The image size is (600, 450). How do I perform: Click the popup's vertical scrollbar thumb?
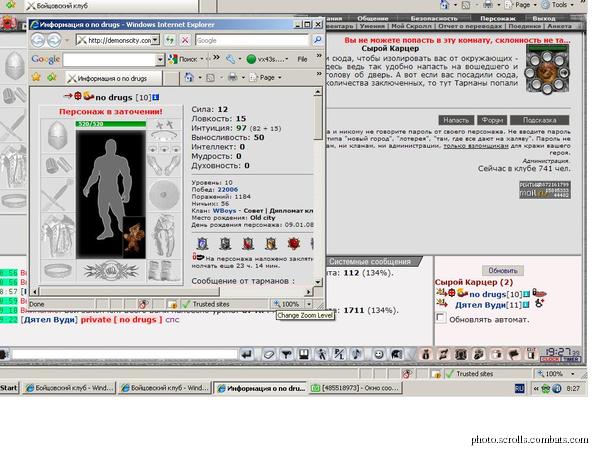coord(318,119)
